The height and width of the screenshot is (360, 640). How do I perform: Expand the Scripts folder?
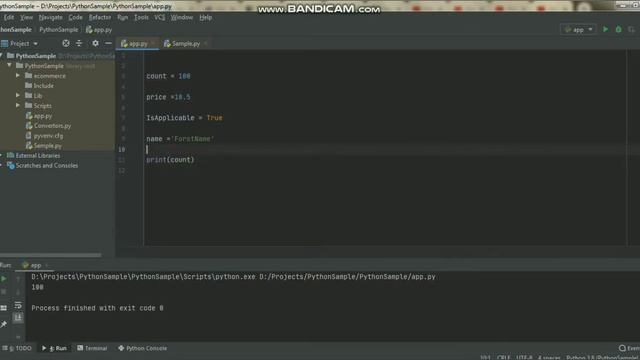[18, 105]
